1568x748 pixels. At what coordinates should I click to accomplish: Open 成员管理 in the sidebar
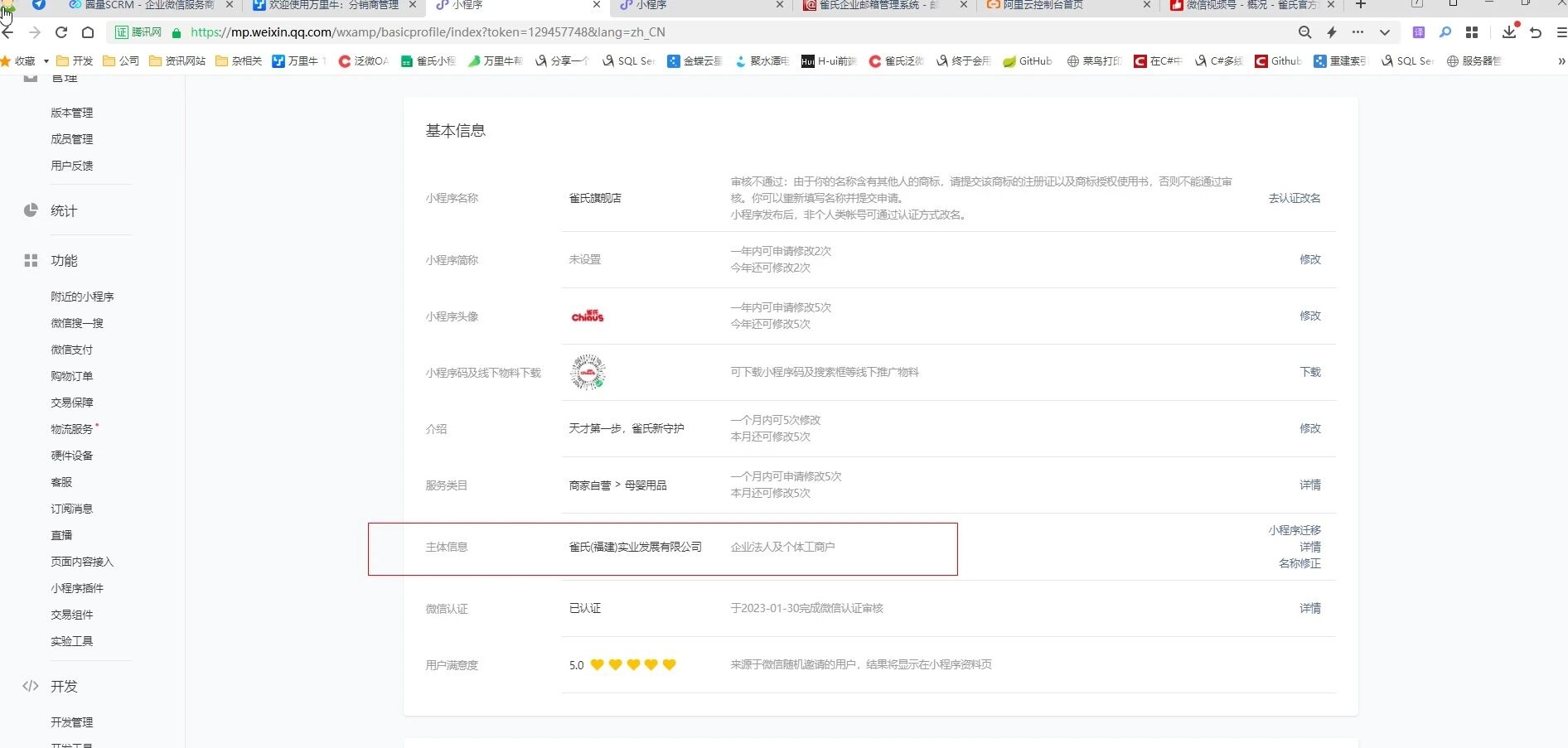click(x=72, y=139)
